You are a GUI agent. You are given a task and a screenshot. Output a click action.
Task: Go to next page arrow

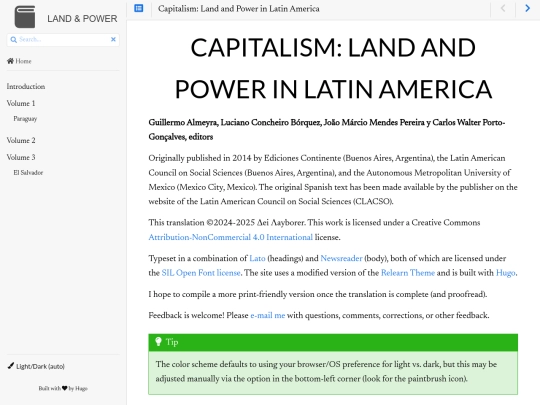coord(528,8)
